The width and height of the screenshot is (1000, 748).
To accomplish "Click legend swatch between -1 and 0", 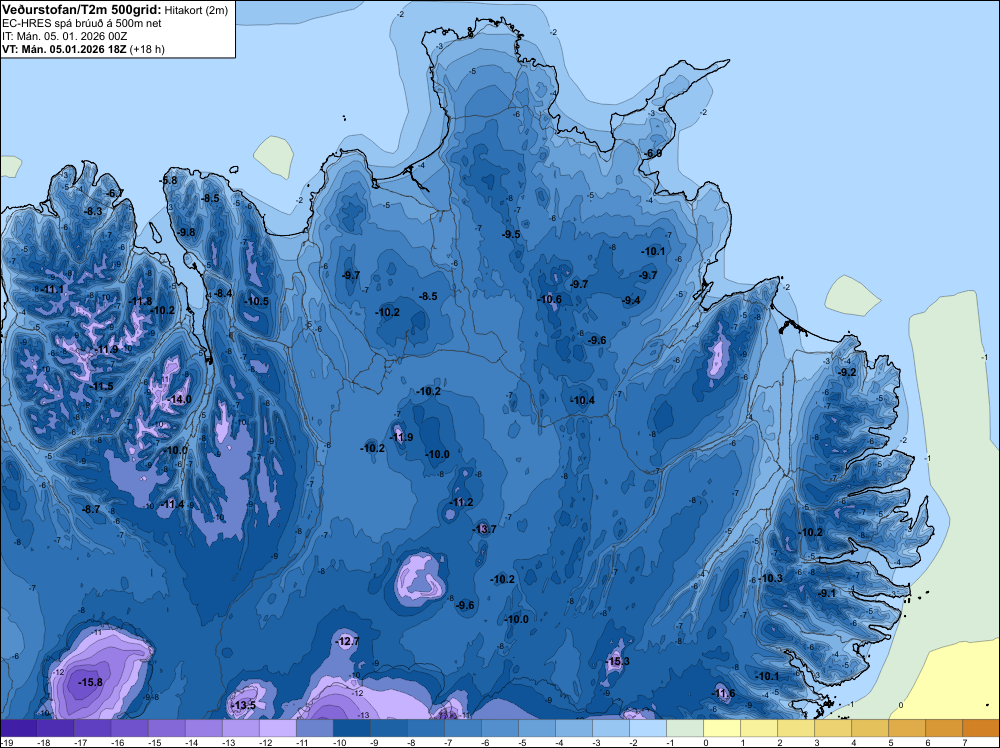I will click(685, 728).
